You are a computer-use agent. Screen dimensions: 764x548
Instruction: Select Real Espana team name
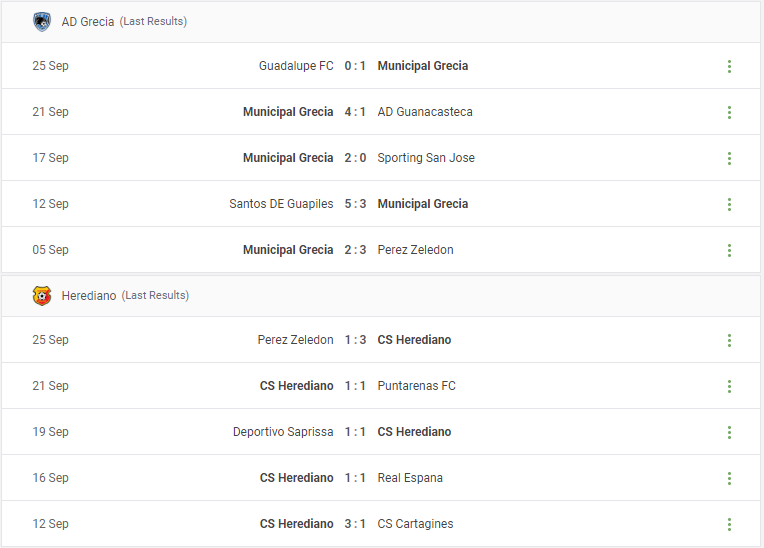click(410, 478)
